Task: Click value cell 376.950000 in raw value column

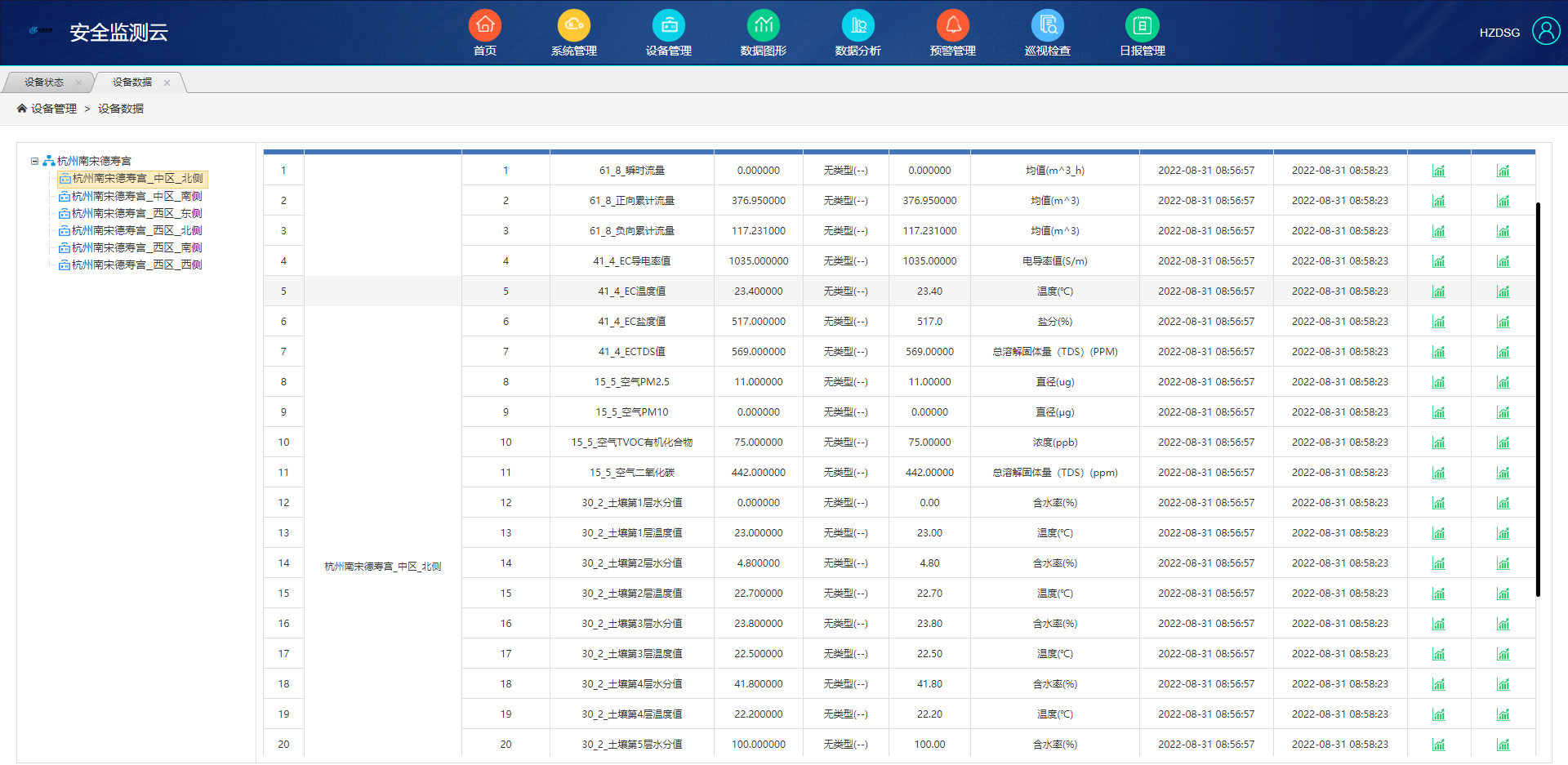Action: [759, 201]
